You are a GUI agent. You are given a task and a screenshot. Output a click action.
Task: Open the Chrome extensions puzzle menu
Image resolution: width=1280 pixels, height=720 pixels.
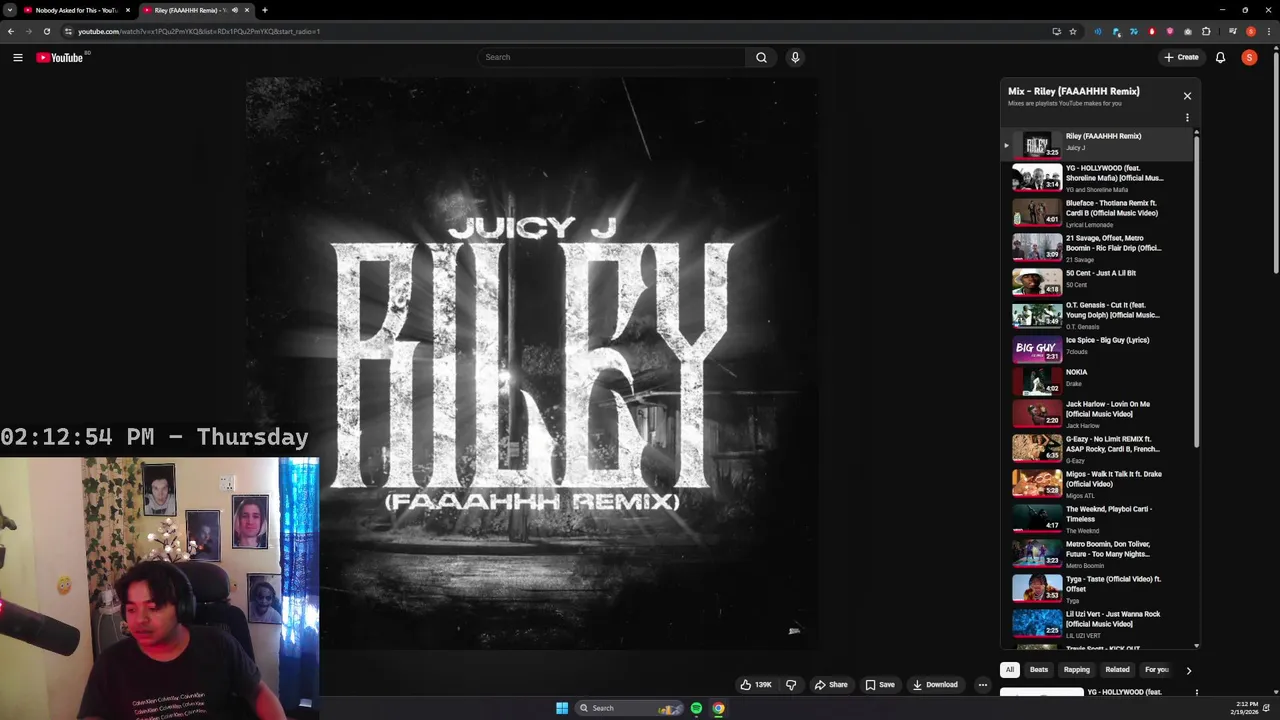point(1206,31)
